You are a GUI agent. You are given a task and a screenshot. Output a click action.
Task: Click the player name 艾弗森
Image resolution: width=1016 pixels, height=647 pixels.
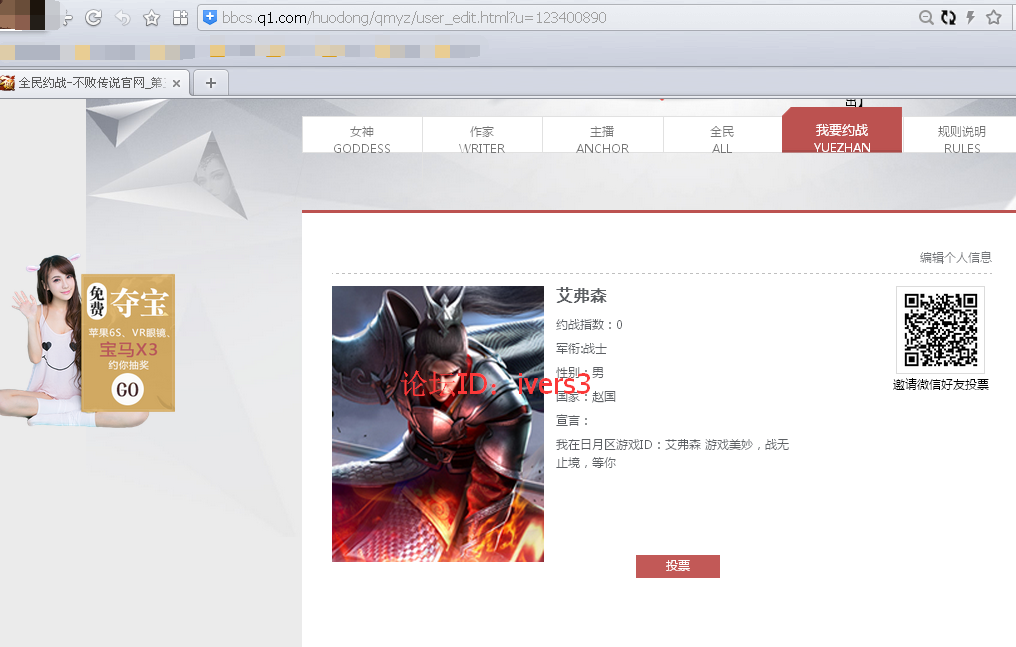(581, 296)
